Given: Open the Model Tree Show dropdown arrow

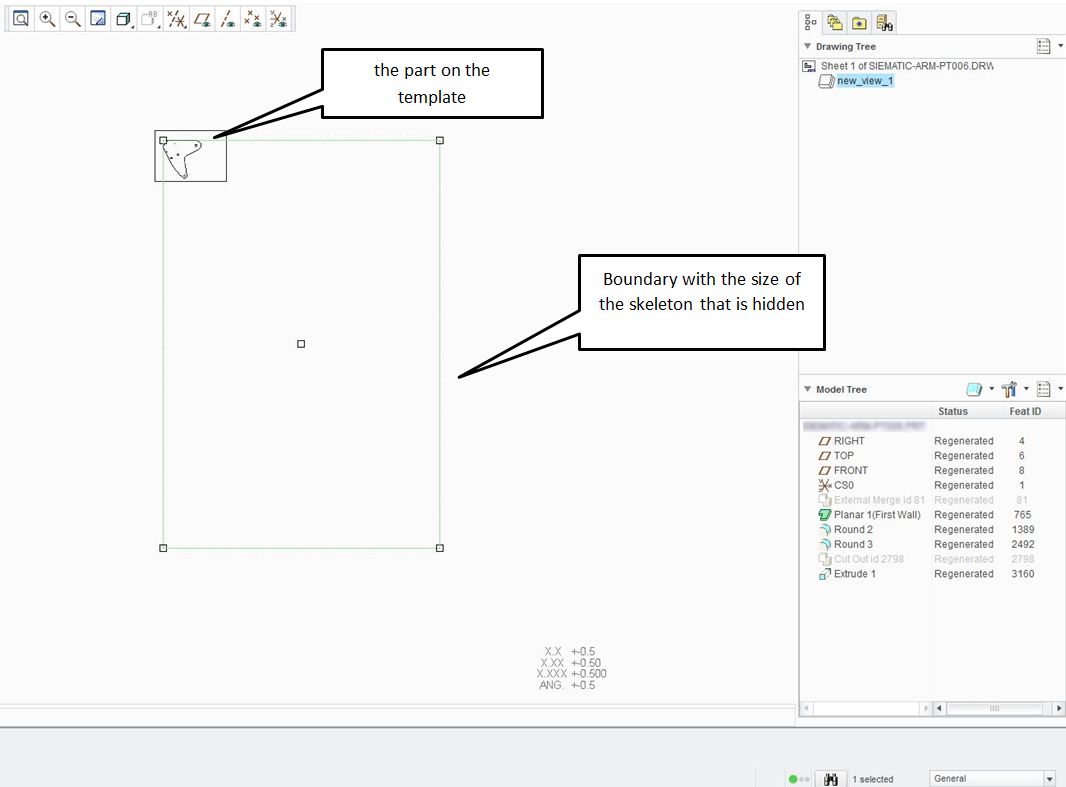Looking at the screenshot, I should (x=991, y=389).
